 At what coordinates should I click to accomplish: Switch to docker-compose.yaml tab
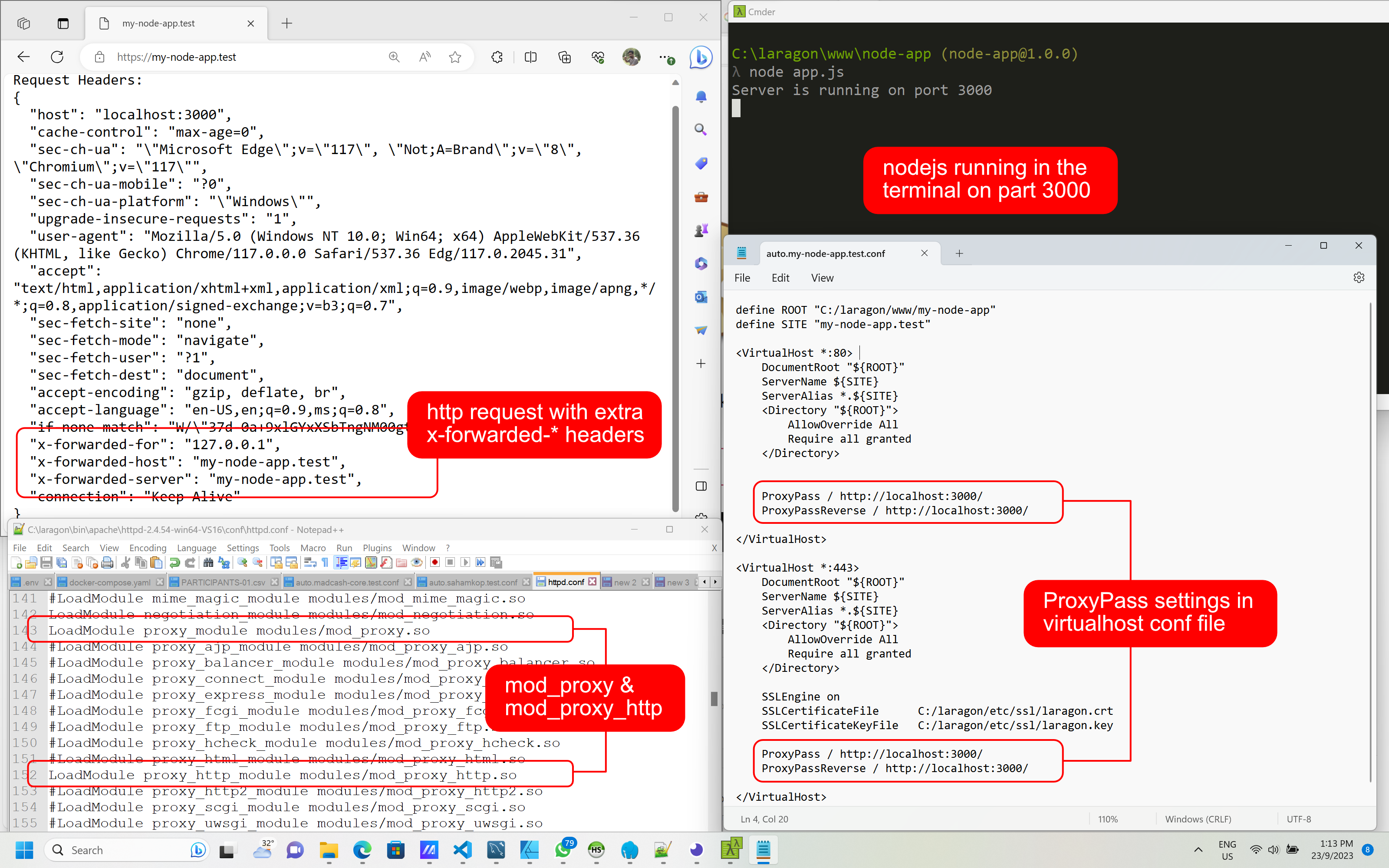(x=110, y=582)
